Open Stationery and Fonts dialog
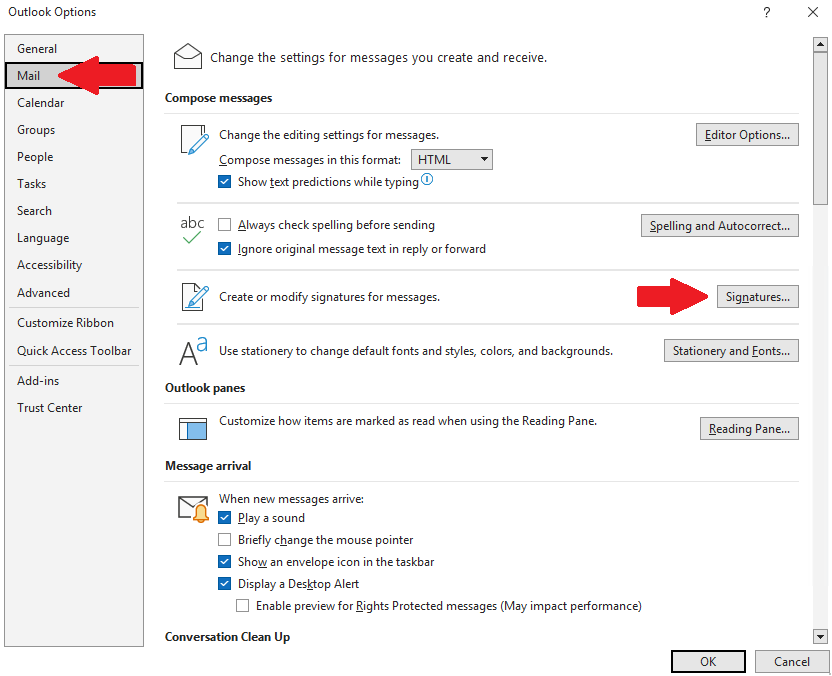The width and height of the screenshot is (832, 676). click(x=731, y=351)
